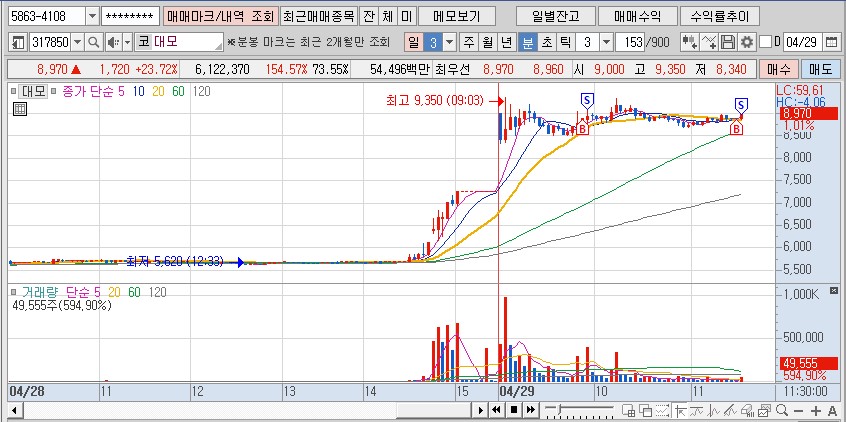Click the data grid icon under 대모
The height and width of the screenshot is (422, 846).
click(x=19, y=109)
